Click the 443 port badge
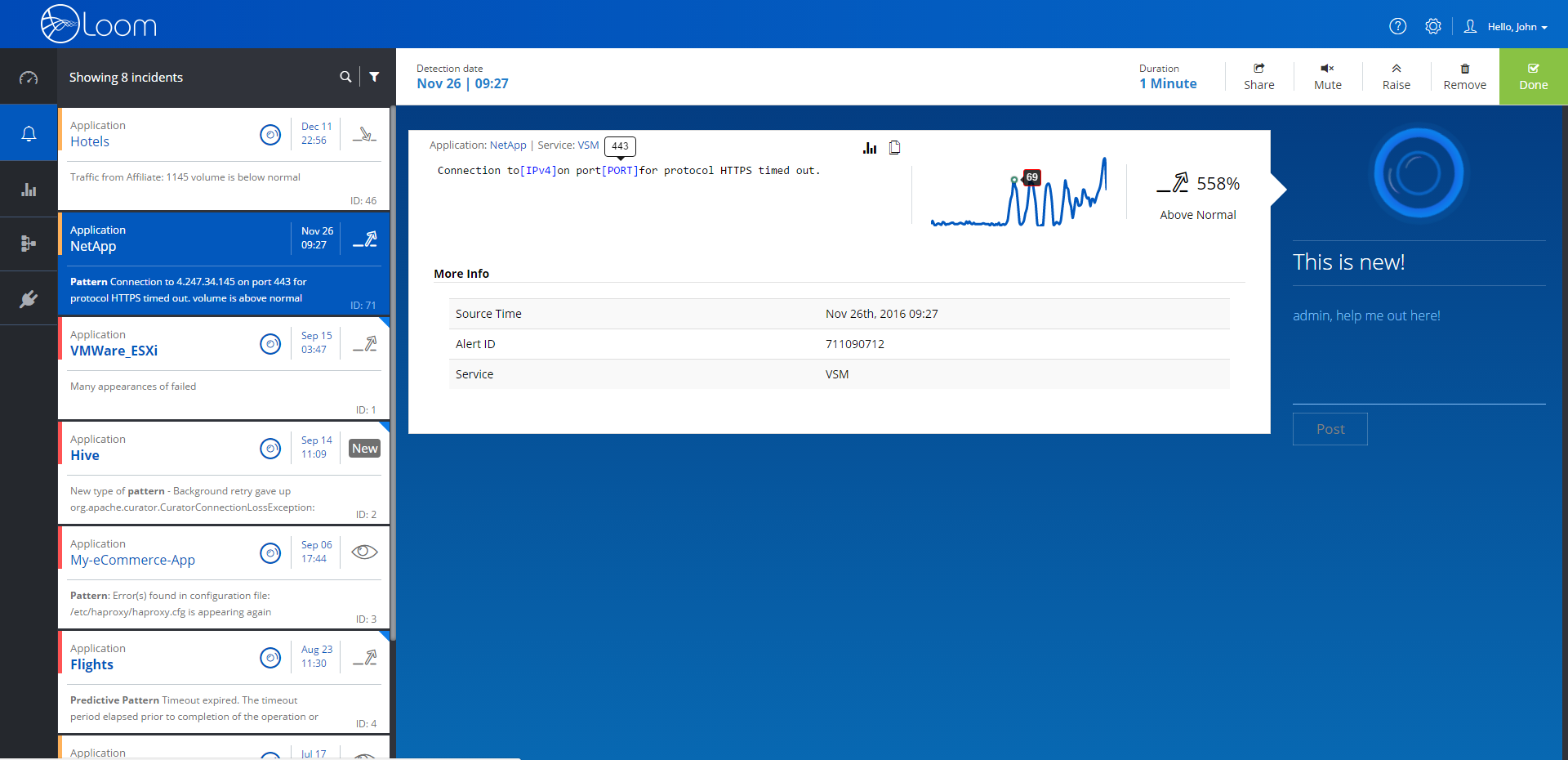Screen dimensions: 1568x760 tap(620, 146)
